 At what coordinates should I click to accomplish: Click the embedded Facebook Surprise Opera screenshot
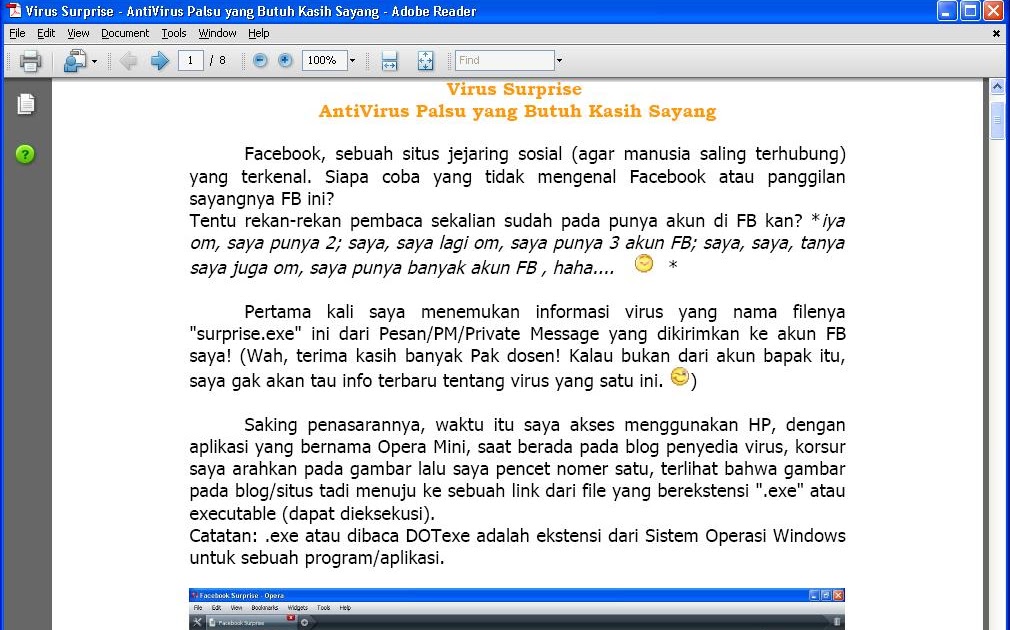click(517, 609)
